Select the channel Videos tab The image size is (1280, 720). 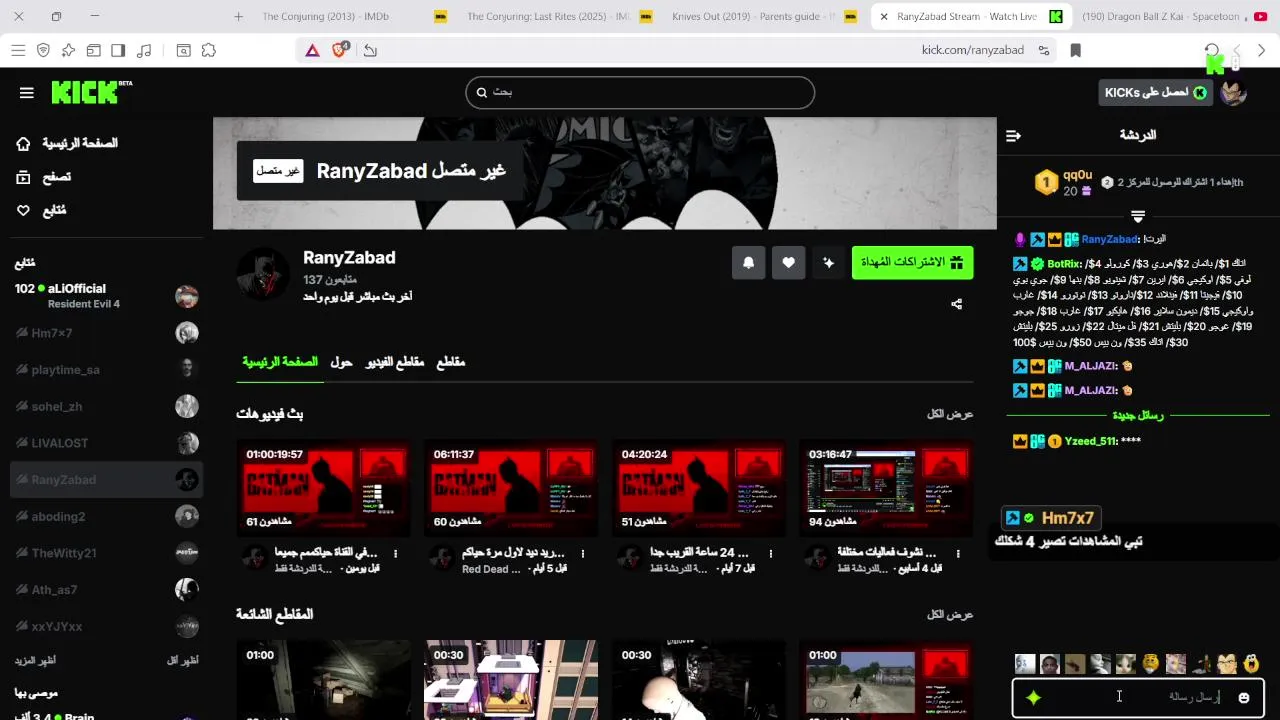pyautogui.click(x=394, y=362)
